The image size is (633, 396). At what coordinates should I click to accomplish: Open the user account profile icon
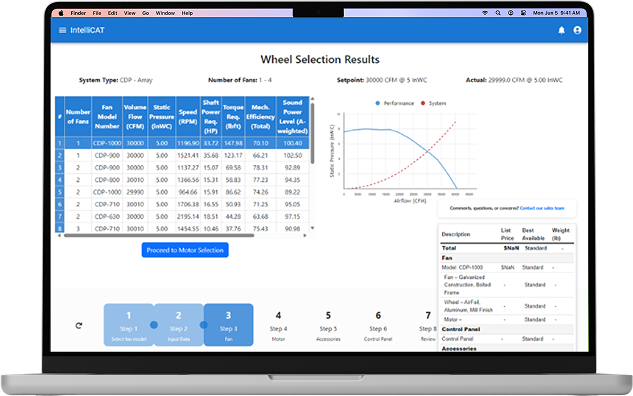click(577, 30)
